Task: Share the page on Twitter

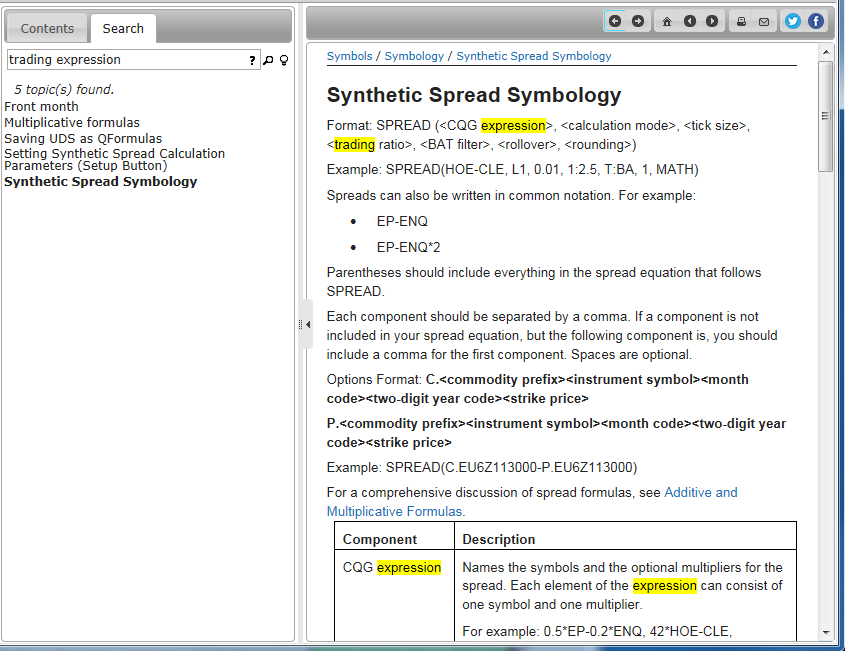Action: [x=793, y=22]
